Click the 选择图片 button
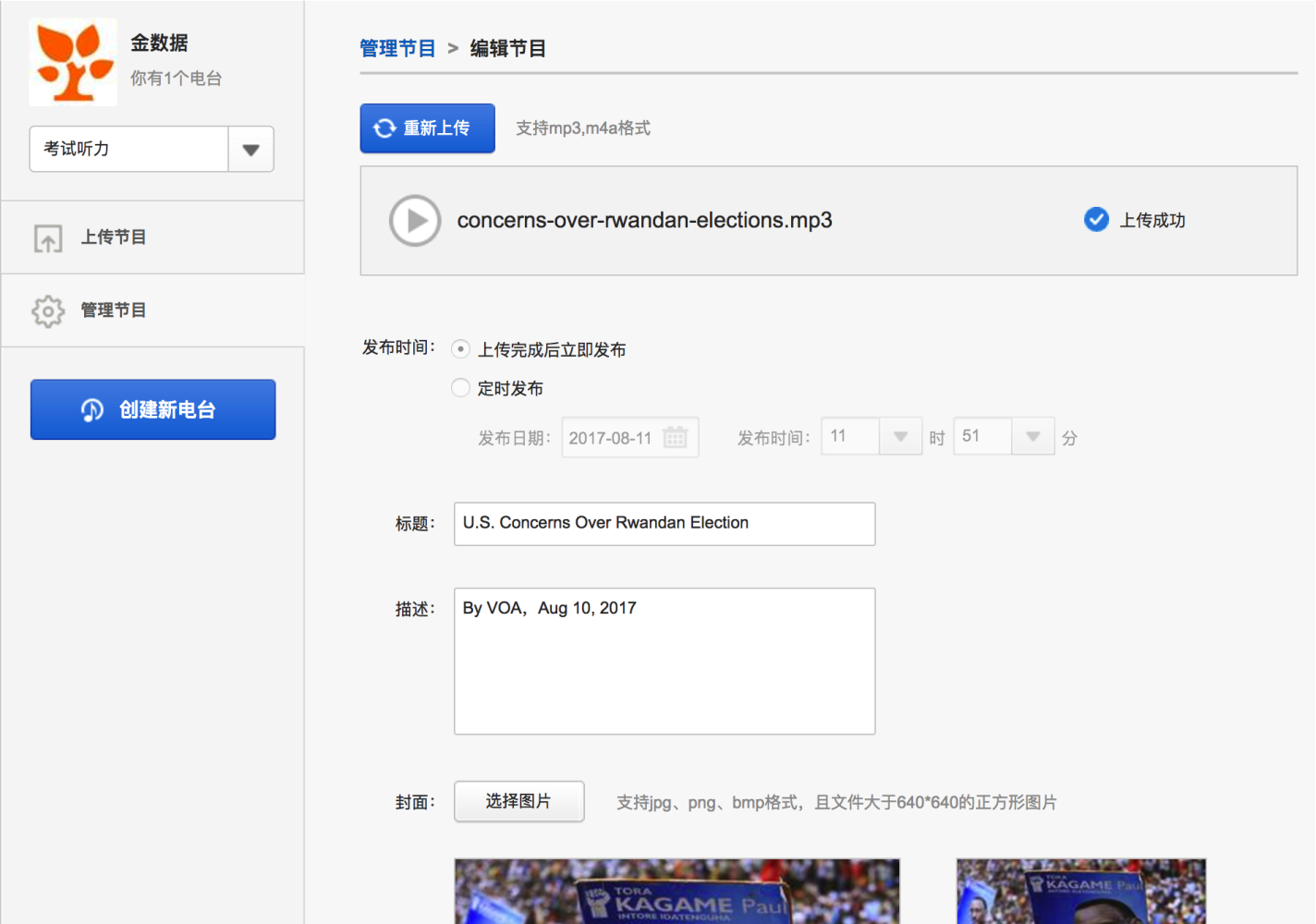 (518, 801)
